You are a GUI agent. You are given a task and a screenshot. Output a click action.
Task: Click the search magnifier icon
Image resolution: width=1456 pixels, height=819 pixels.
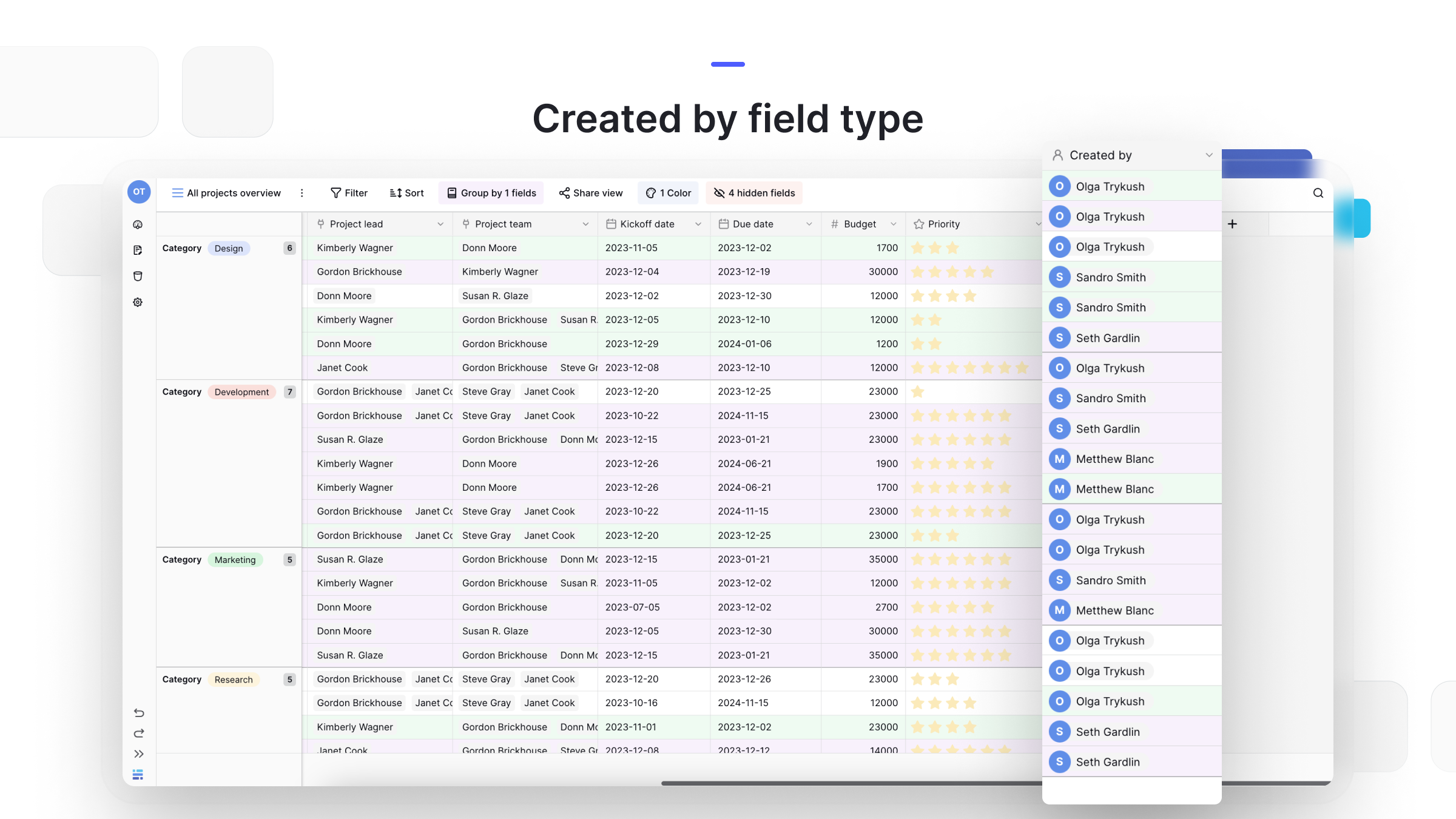[1318, 193]
